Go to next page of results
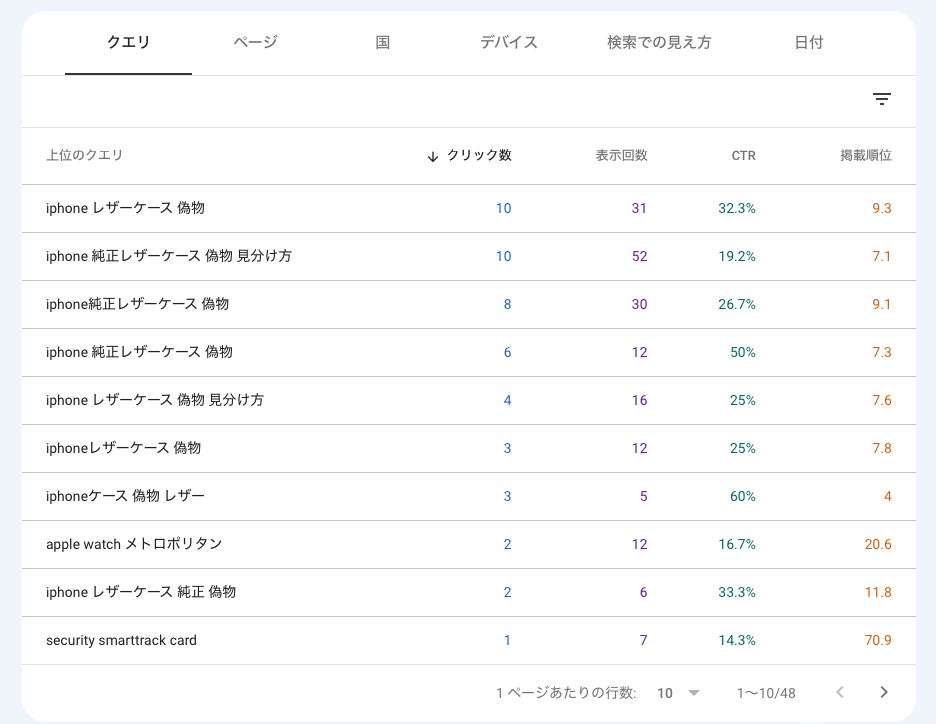 coord(883,692)
